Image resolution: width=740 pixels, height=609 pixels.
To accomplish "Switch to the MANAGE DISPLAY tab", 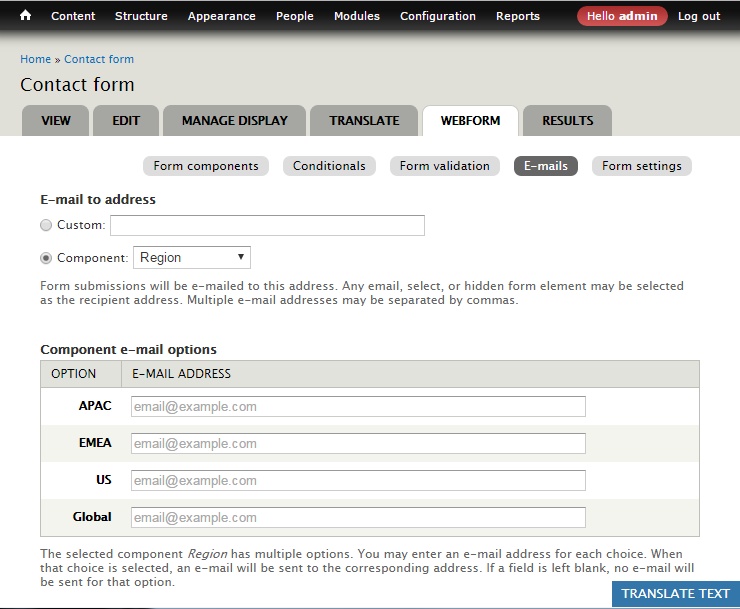I will 235,121.
